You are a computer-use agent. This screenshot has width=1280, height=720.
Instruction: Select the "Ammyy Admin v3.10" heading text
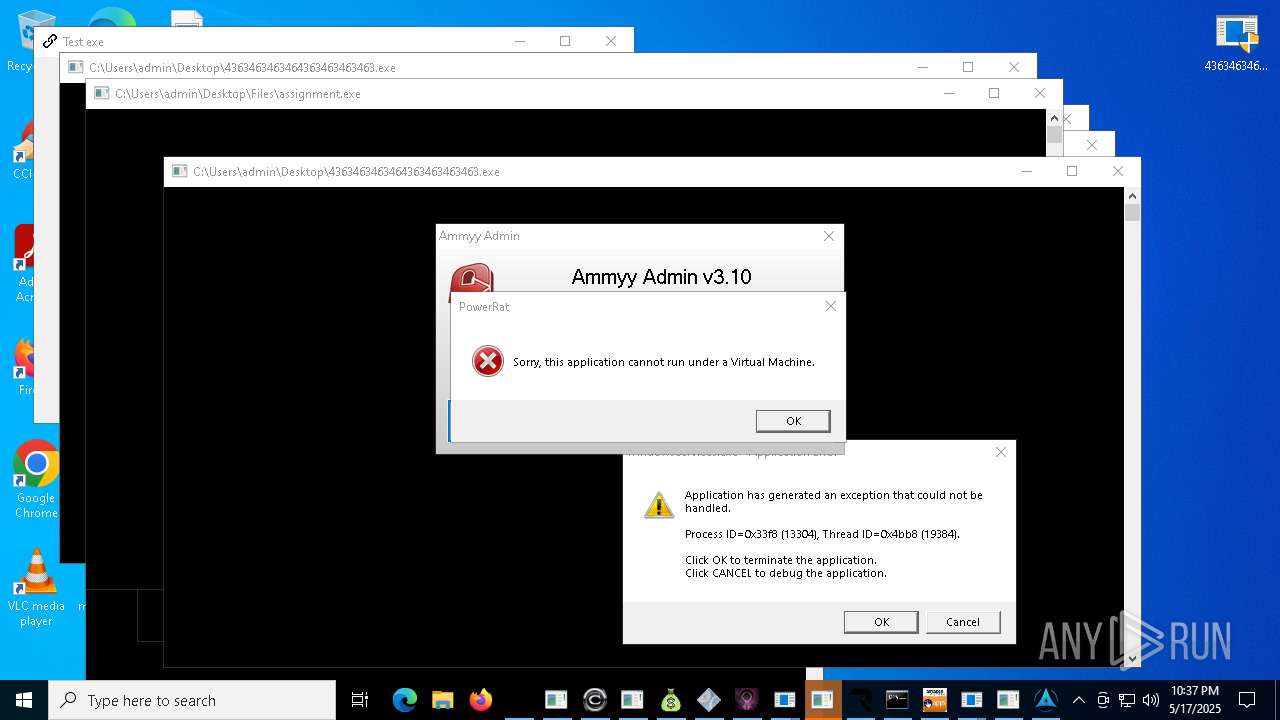[x=661, y=277]
